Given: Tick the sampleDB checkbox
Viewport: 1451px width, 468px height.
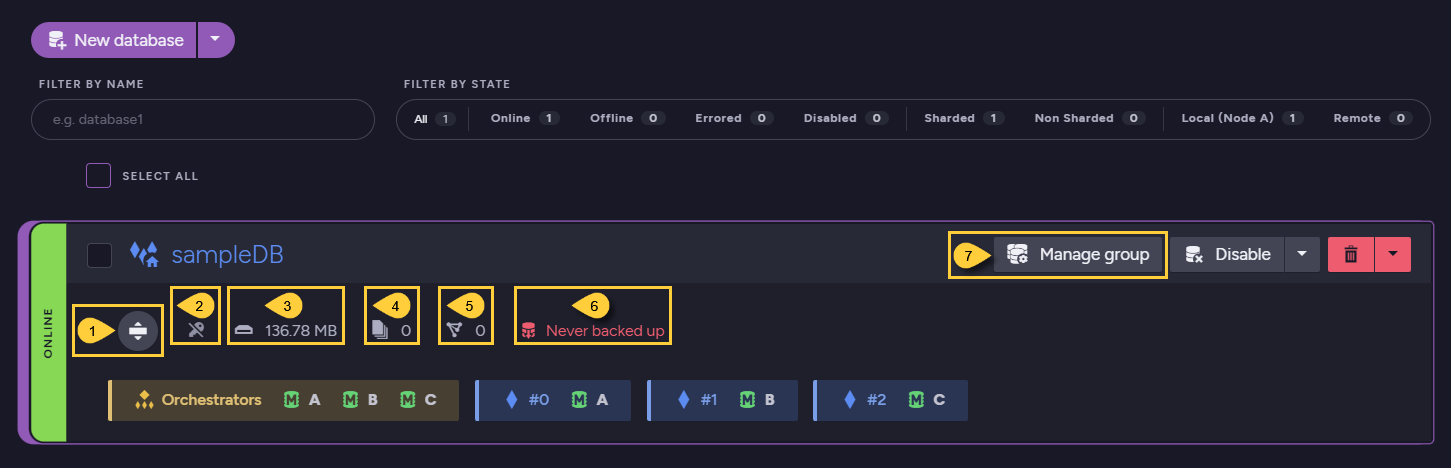Looking at the screenshot, I should tap(99, 255).
